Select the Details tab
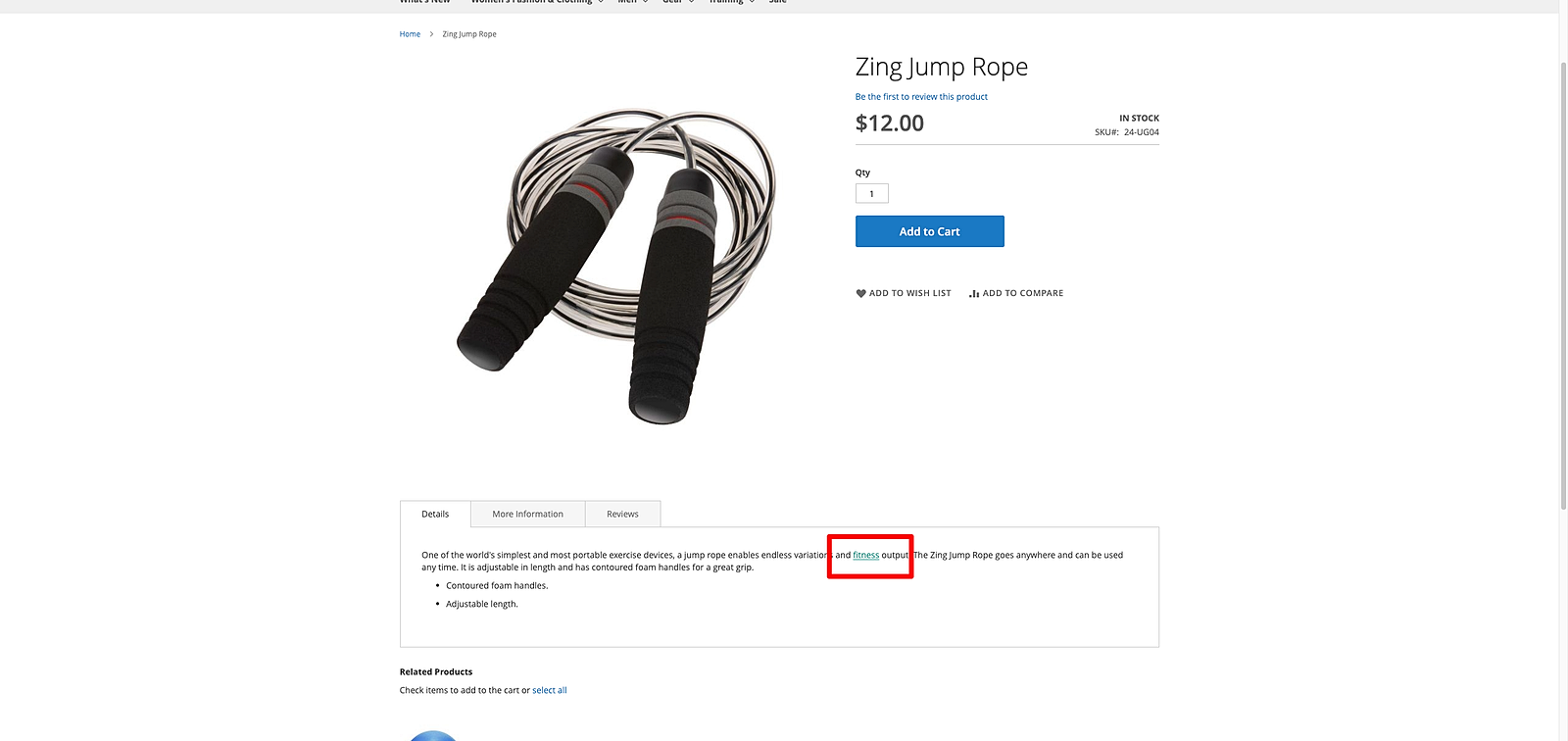Viewport: 1568px width, 741px height. pos(435,514)
